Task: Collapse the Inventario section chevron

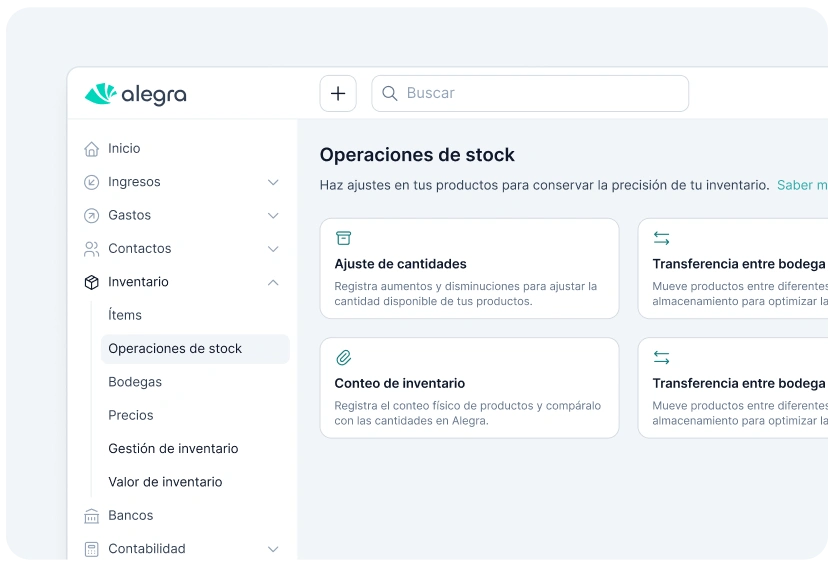Action: coord(273,282)
